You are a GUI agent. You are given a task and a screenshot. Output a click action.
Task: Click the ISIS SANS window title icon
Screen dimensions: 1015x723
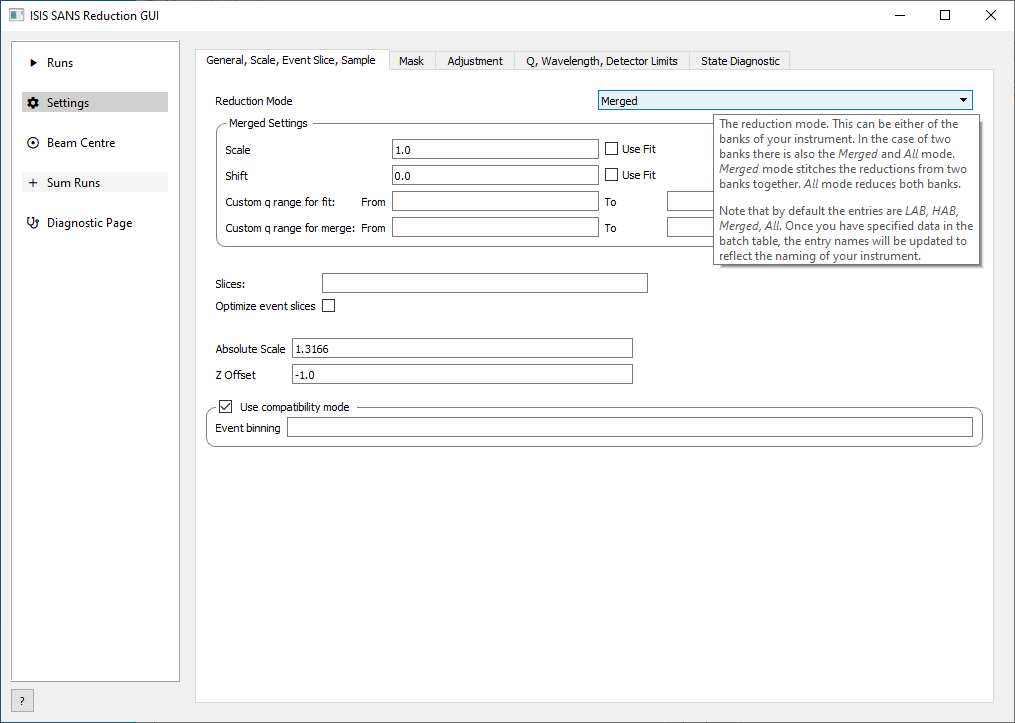tap(17, 15)
